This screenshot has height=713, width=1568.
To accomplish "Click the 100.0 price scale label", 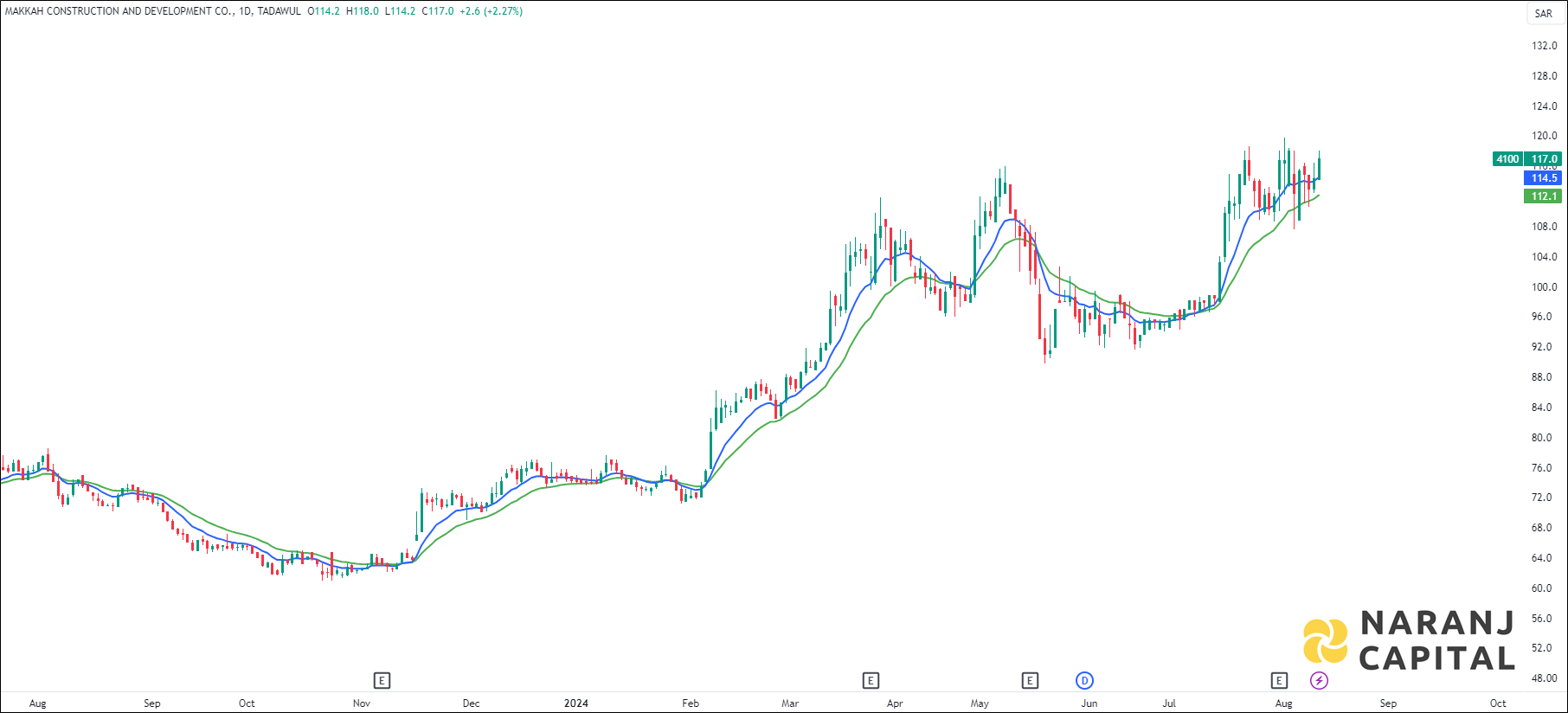I will point(1544,287).
